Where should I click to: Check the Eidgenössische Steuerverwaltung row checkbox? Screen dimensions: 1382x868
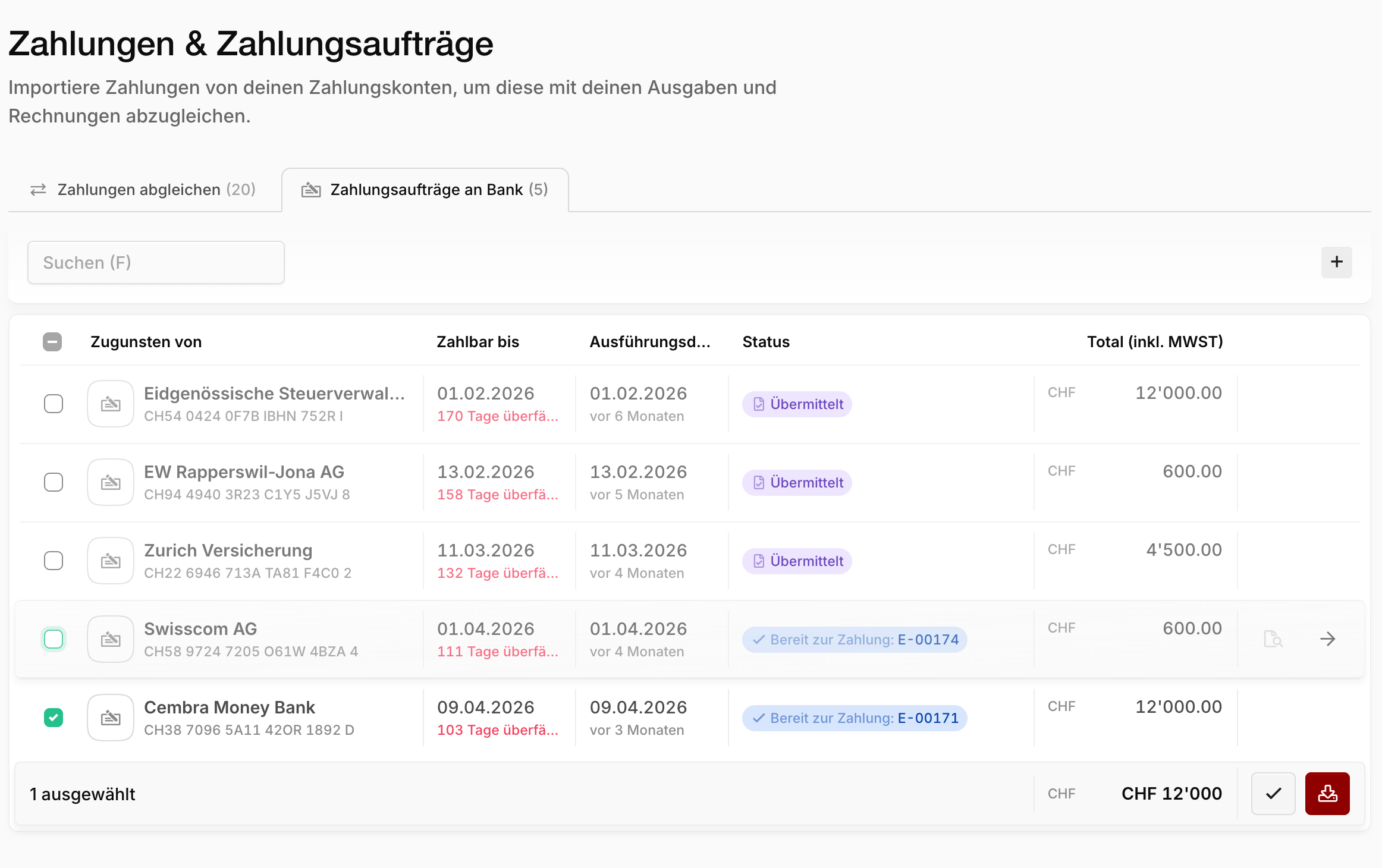(x=54, y=404)
